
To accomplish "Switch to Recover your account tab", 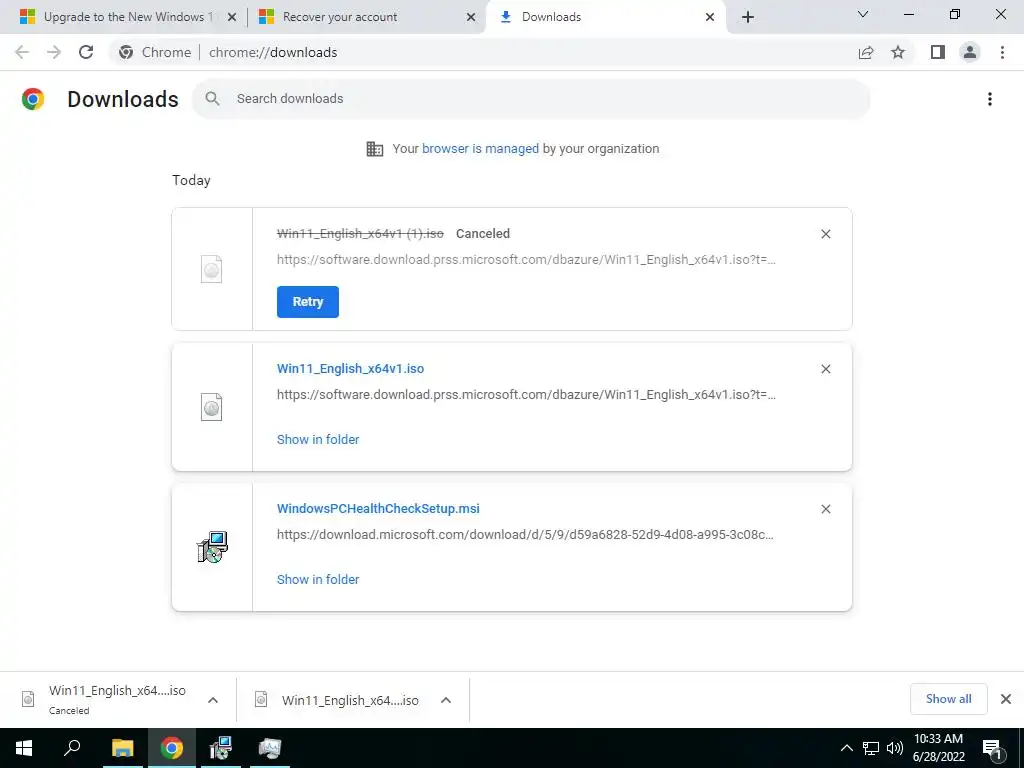I will point(366,17).
